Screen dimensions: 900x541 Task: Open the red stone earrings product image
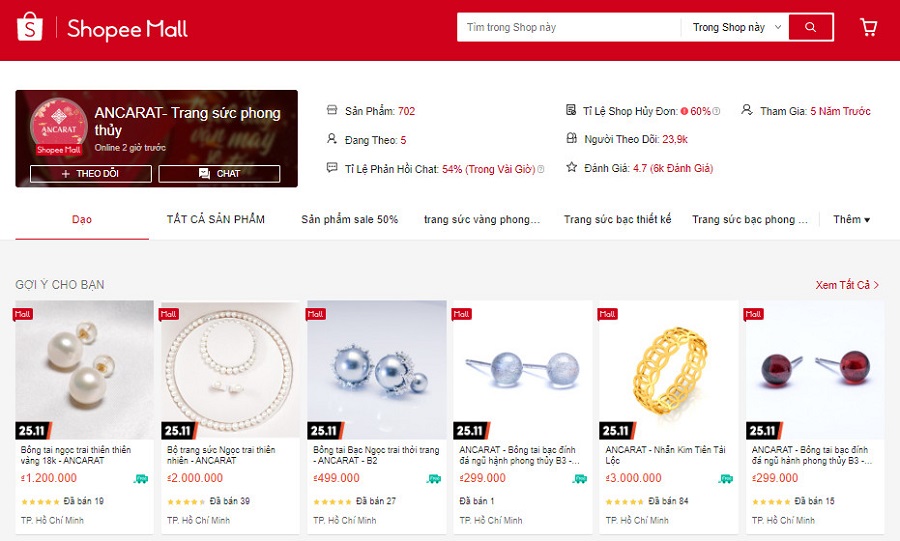click(815, 369)
